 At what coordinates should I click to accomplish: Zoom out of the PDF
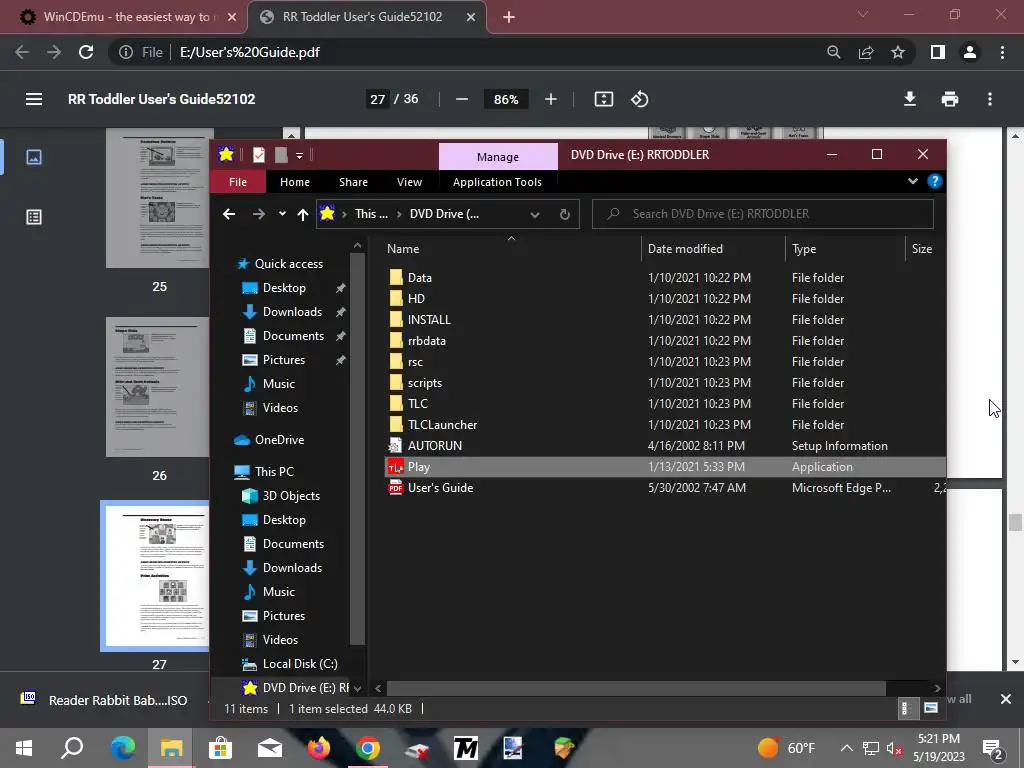[x=462, y=99]
